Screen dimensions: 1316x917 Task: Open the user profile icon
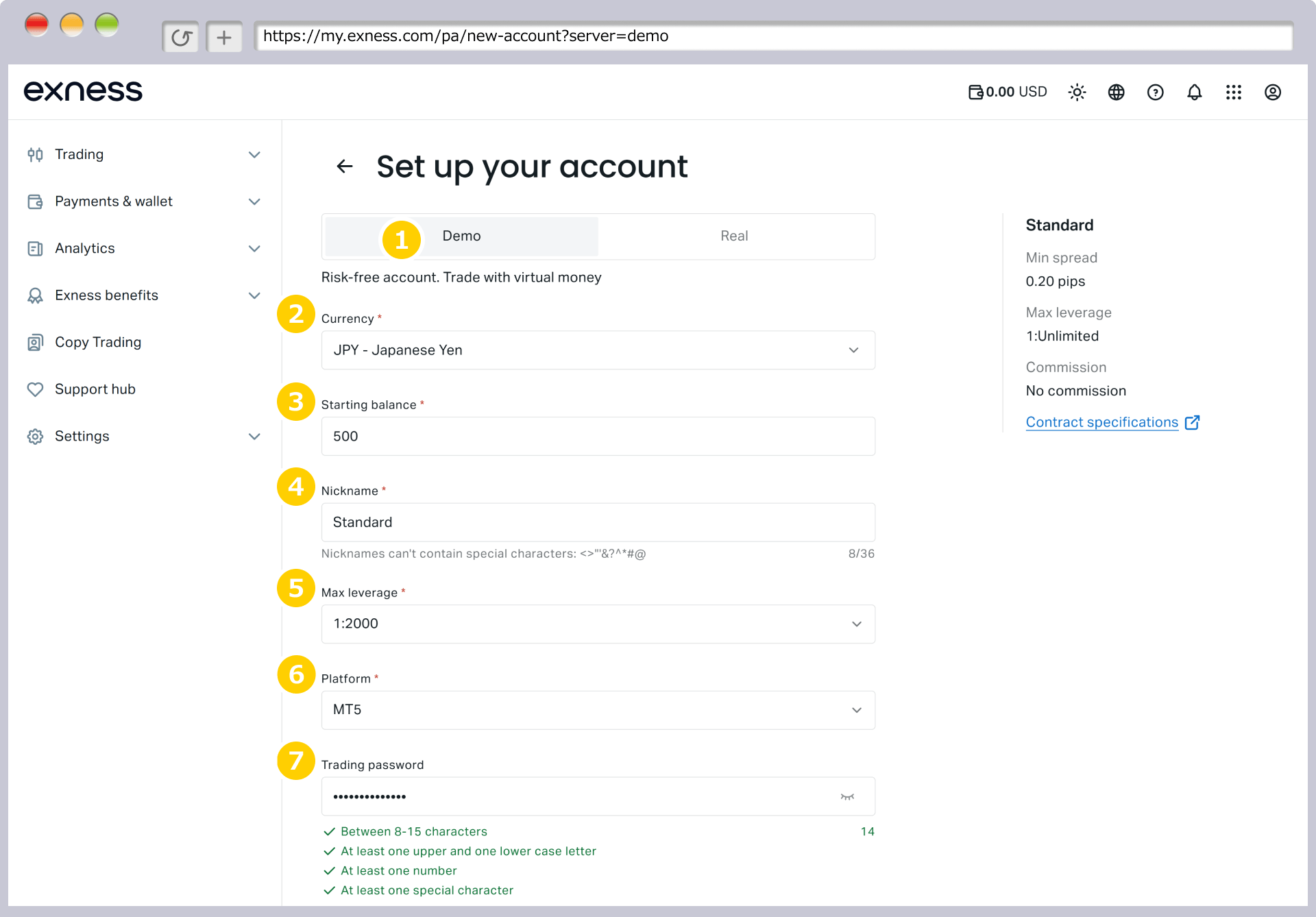[1272, 92]
